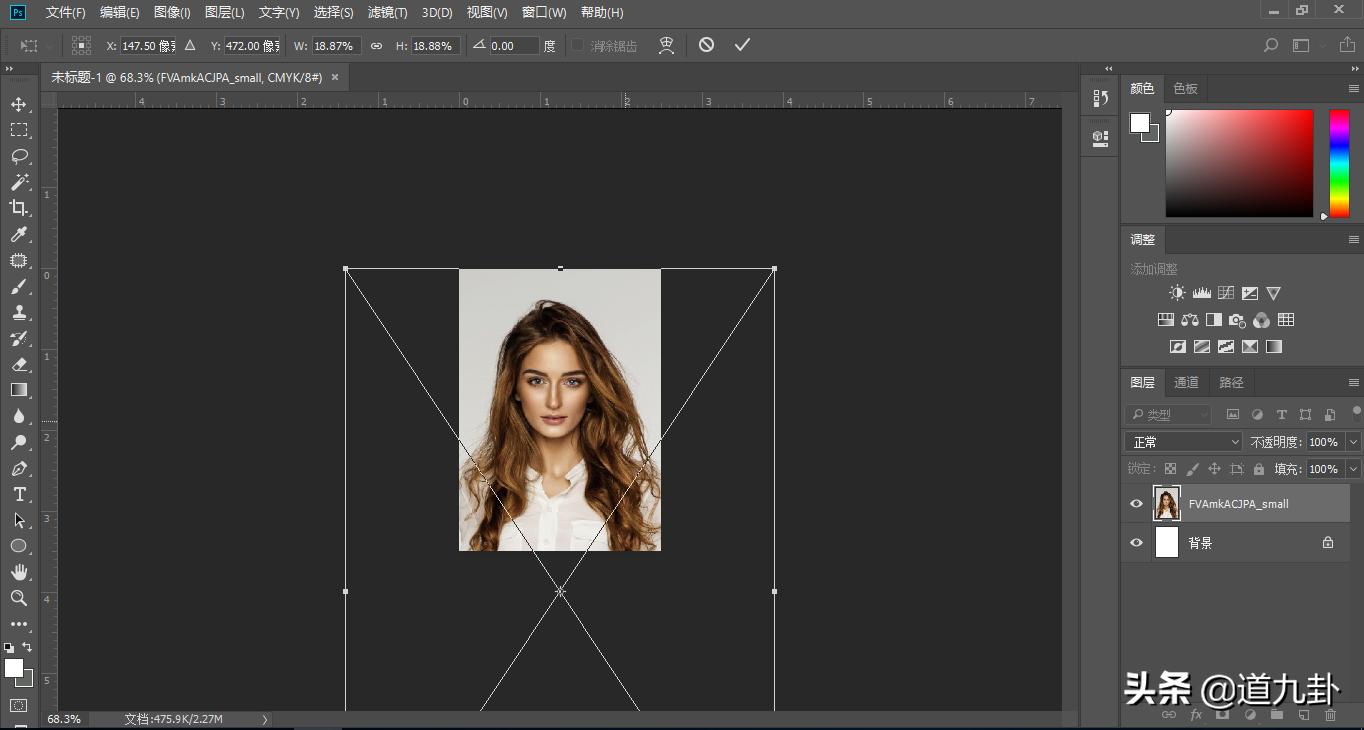
Task: Select the Move tool
Action: coord(18,105)
